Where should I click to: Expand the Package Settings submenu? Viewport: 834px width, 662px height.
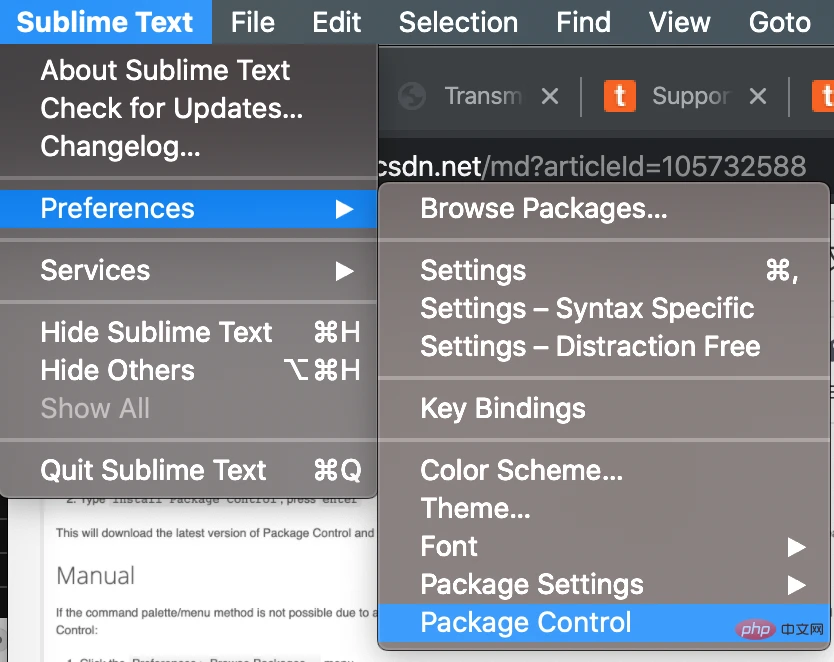pyautogui.click(x=604, y=584)
